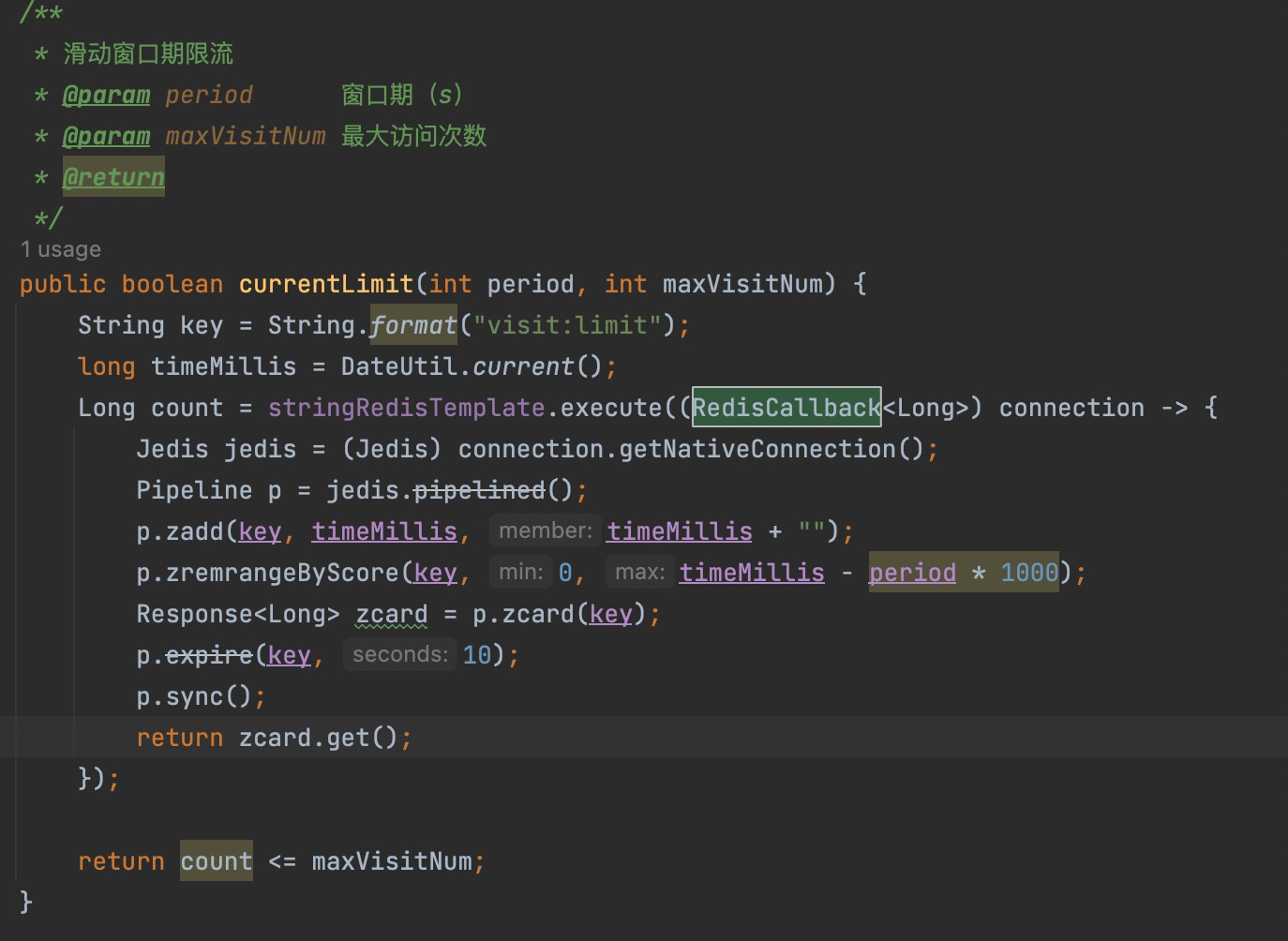Image resolution: width=1288 pixels, height=941 pixels.
Task: Click the p.zcard(key) call
Action: click(x=560, y=614)
